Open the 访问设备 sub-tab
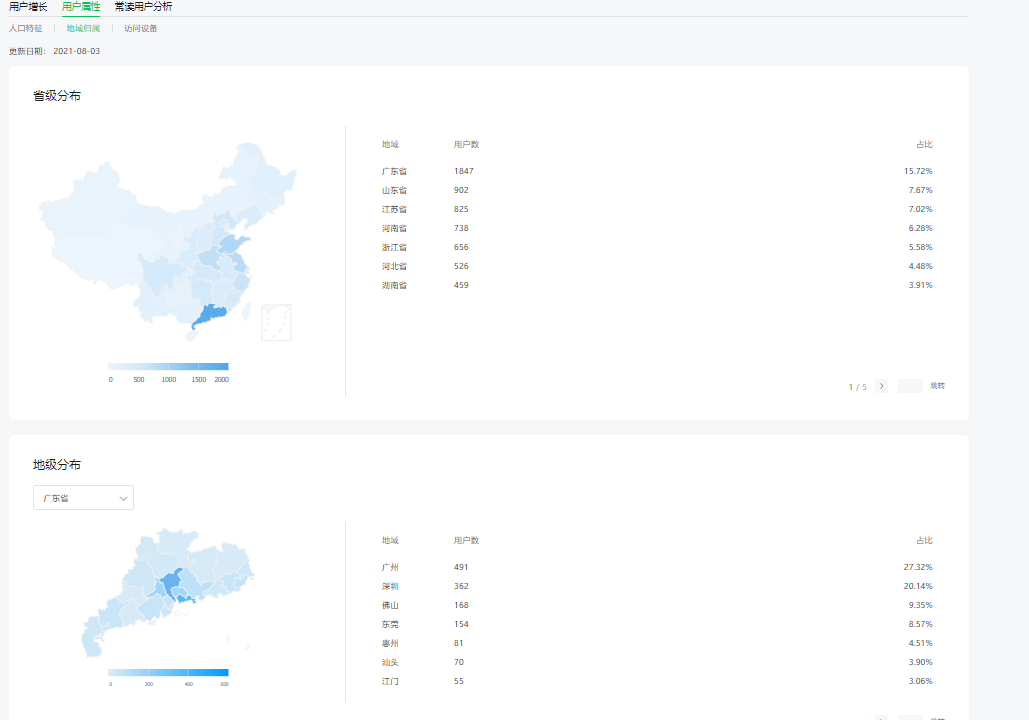Screen dimensions: 1029x720 (140, 28)
